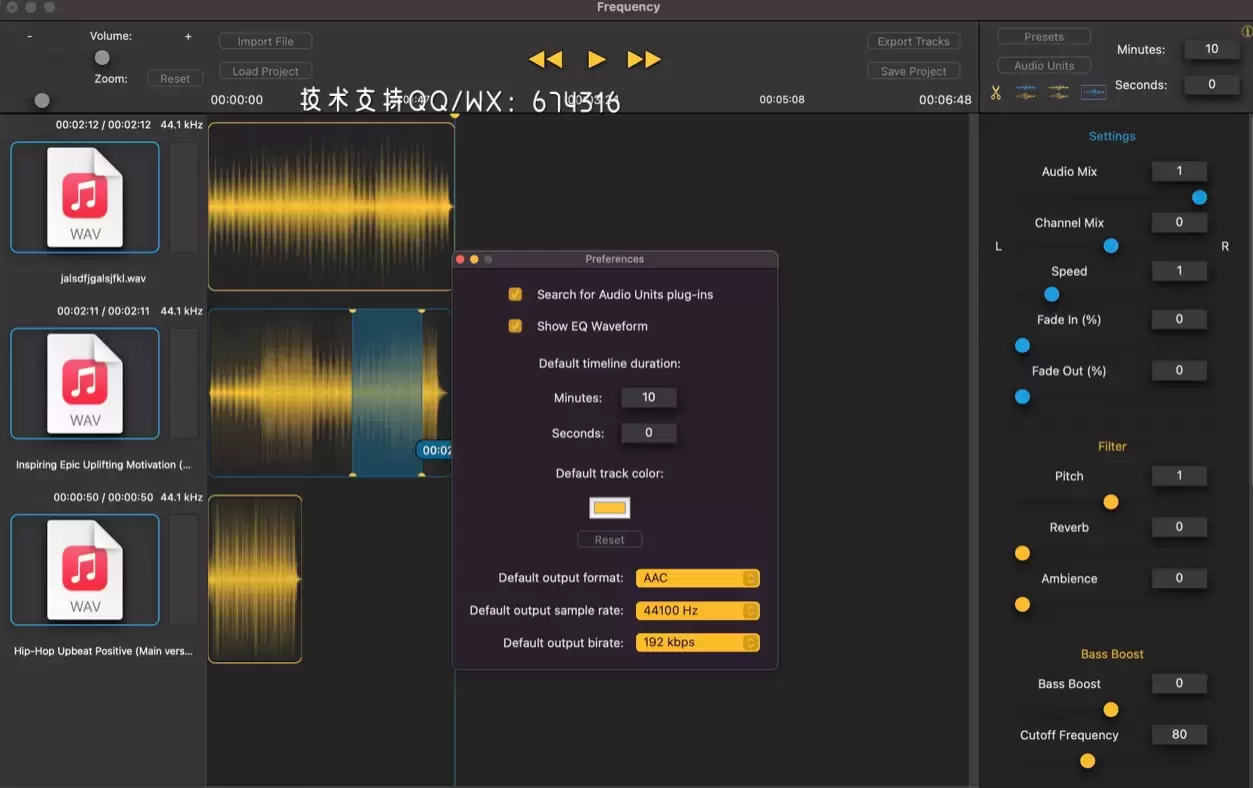This screenshot has width=1253, height=788.
Task: Enable Search for Audio Units plug-ins
Action: 514,294
